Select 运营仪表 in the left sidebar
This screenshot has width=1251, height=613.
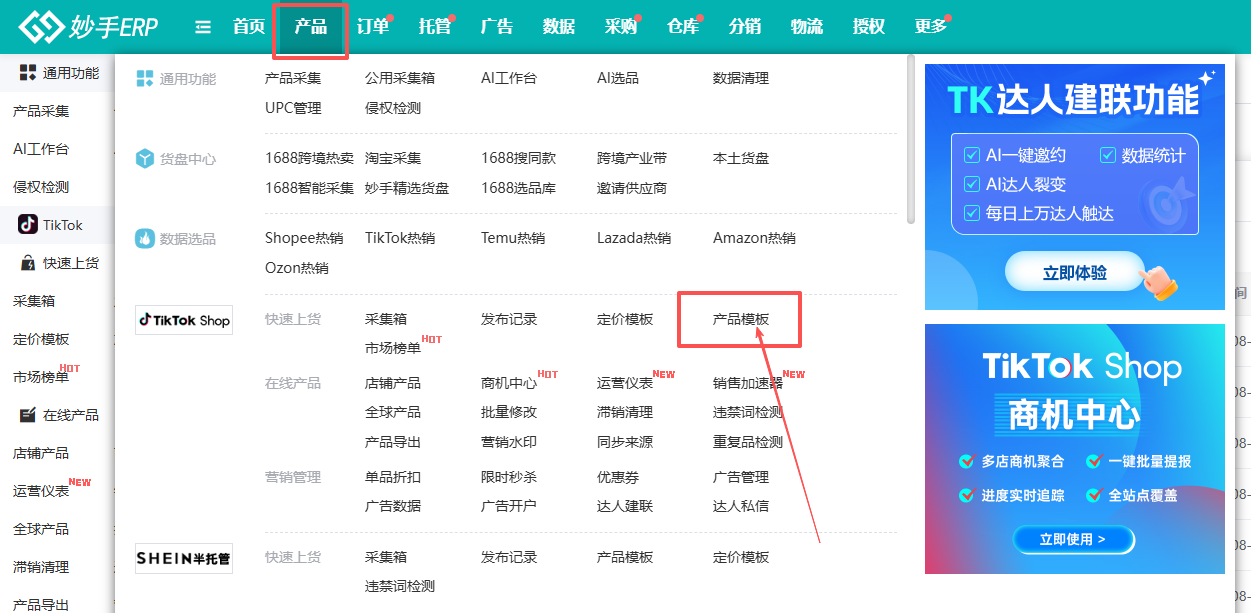click(x=41, y=491)
